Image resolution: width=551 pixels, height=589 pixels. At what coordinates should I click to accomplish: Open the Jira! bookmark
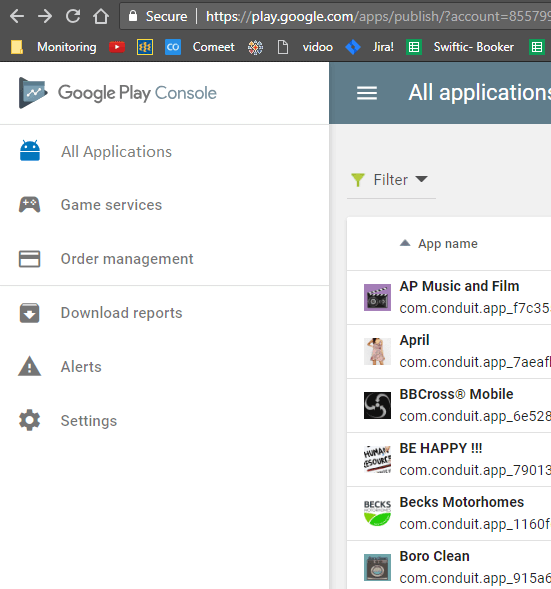click(x=383, y=47)
